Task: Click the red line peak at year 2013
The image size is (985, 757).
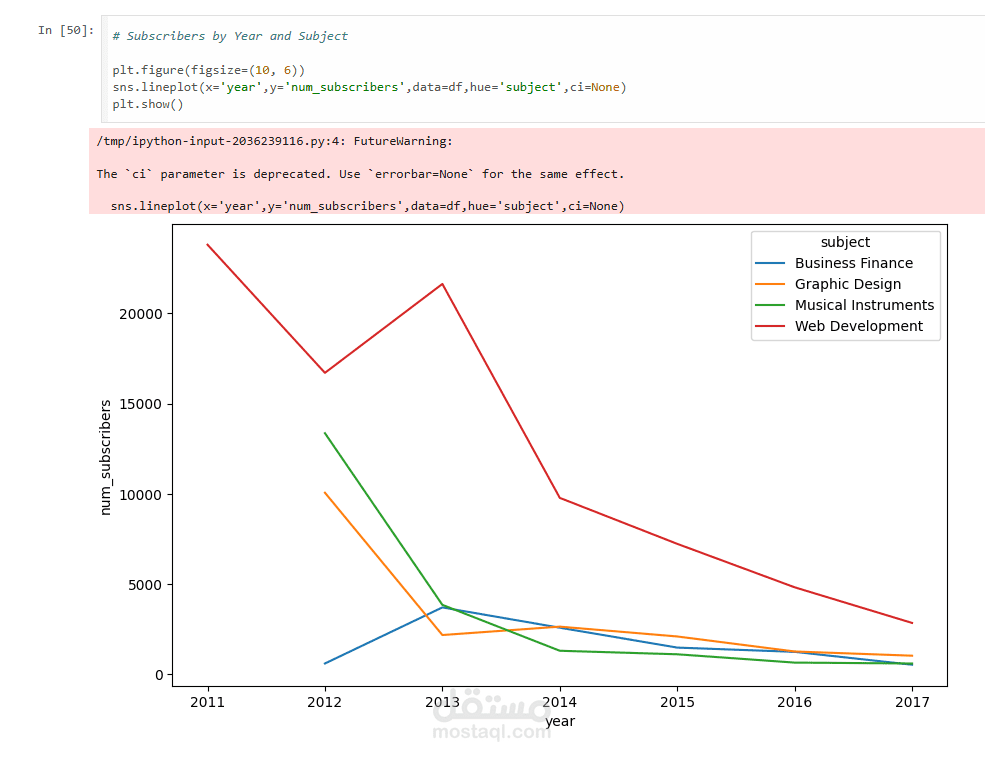Action: 442,284
